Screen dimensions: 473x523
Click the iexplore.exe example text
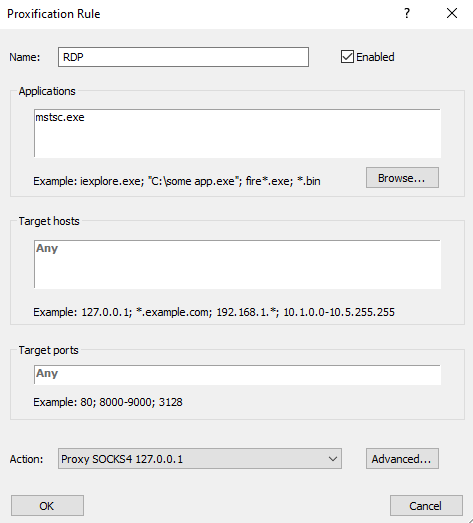(112, 181)
